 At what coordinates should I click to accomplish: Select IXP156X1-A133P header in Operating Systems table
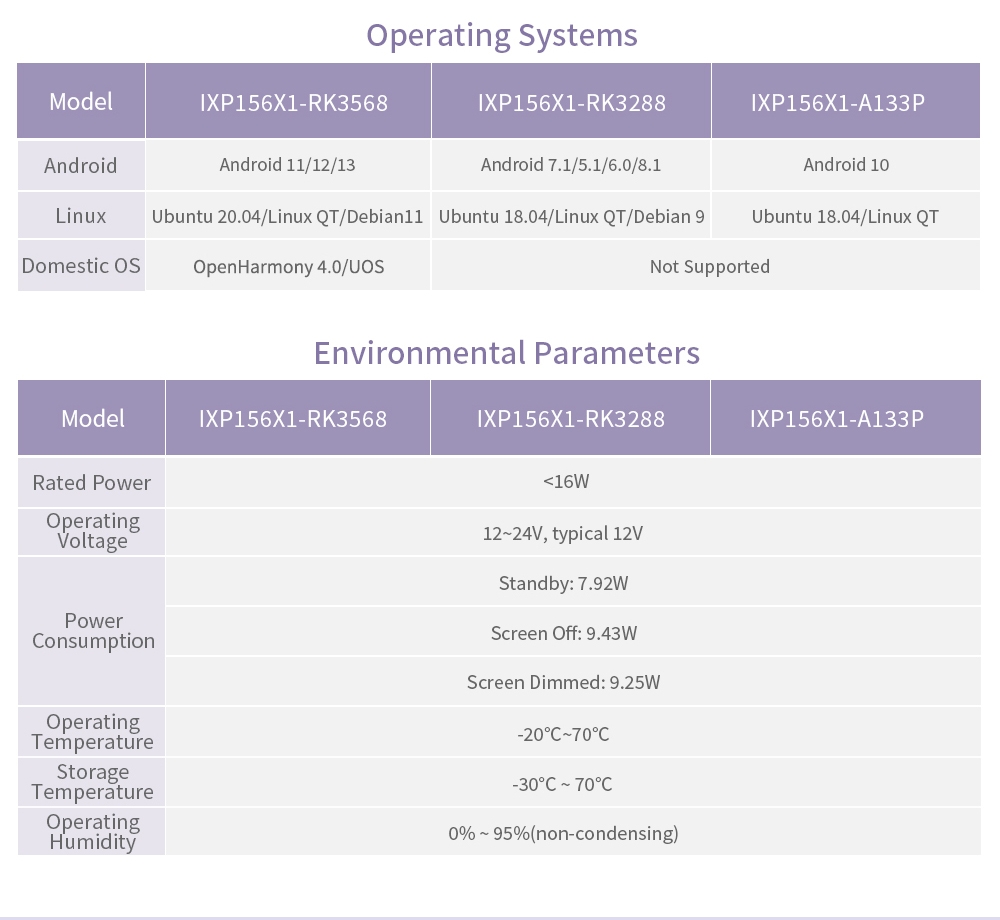[x=846, y=101]
